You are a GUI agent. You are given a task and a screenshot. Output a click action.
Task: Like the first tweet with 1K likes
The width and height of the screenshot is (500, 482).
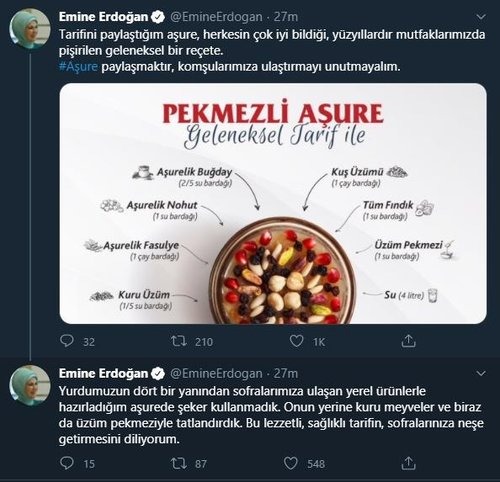(296, 341)
